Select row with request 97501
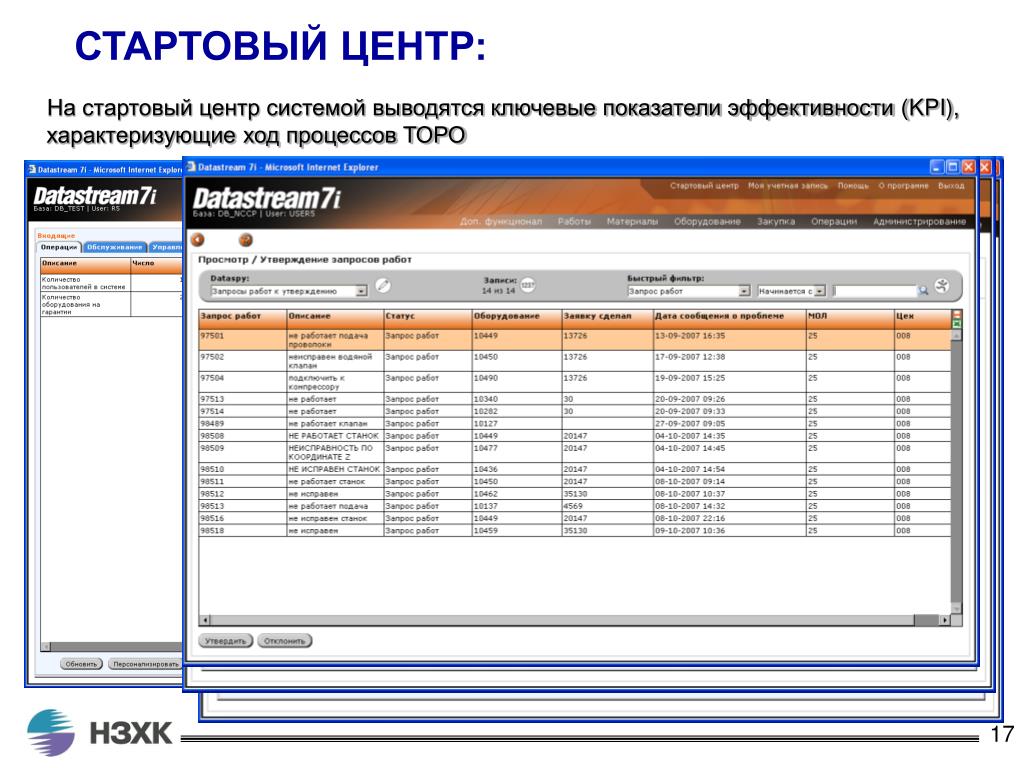 coord(575,340)
